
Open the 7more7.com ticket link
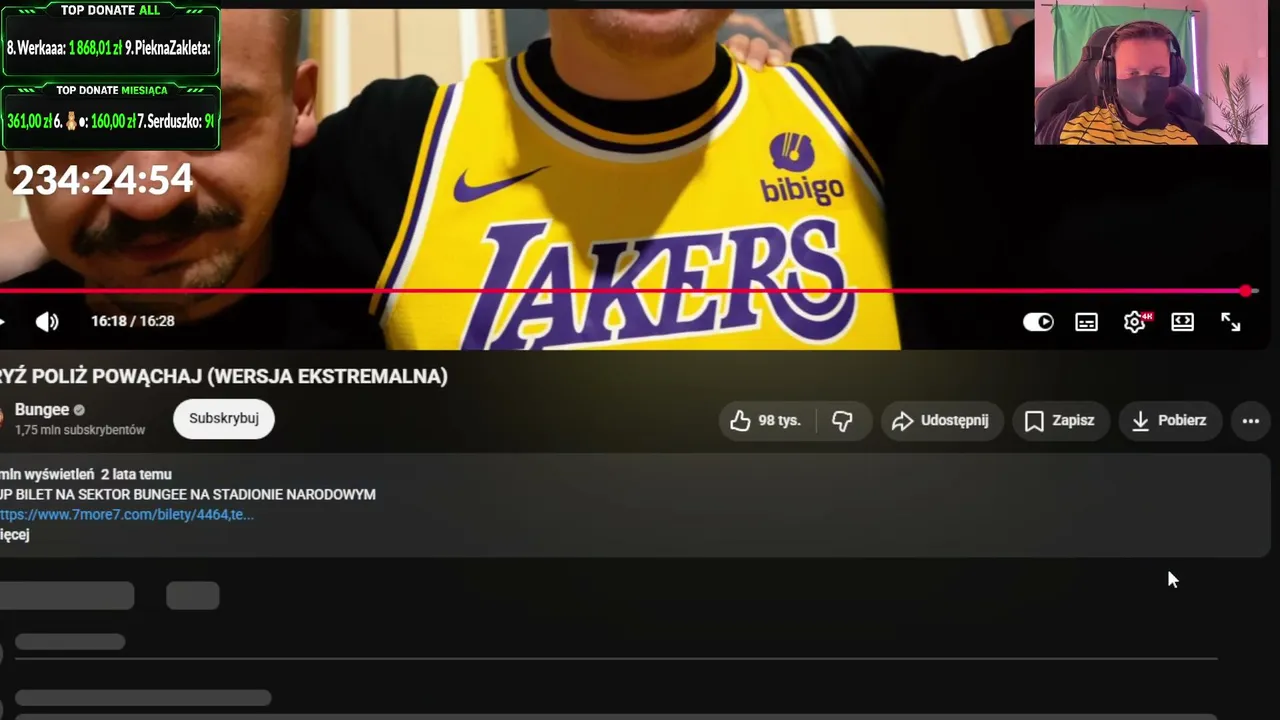(x=127, y=515)
